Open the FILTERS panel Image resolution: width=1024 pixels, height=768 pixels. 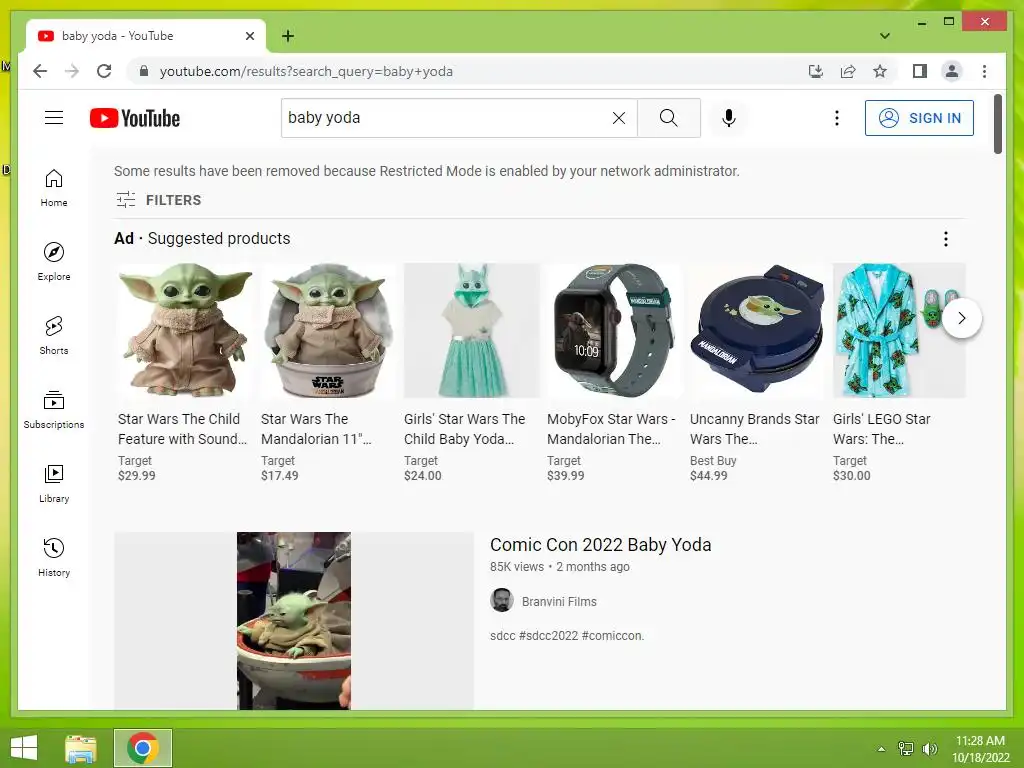click(x=158, y=200)
